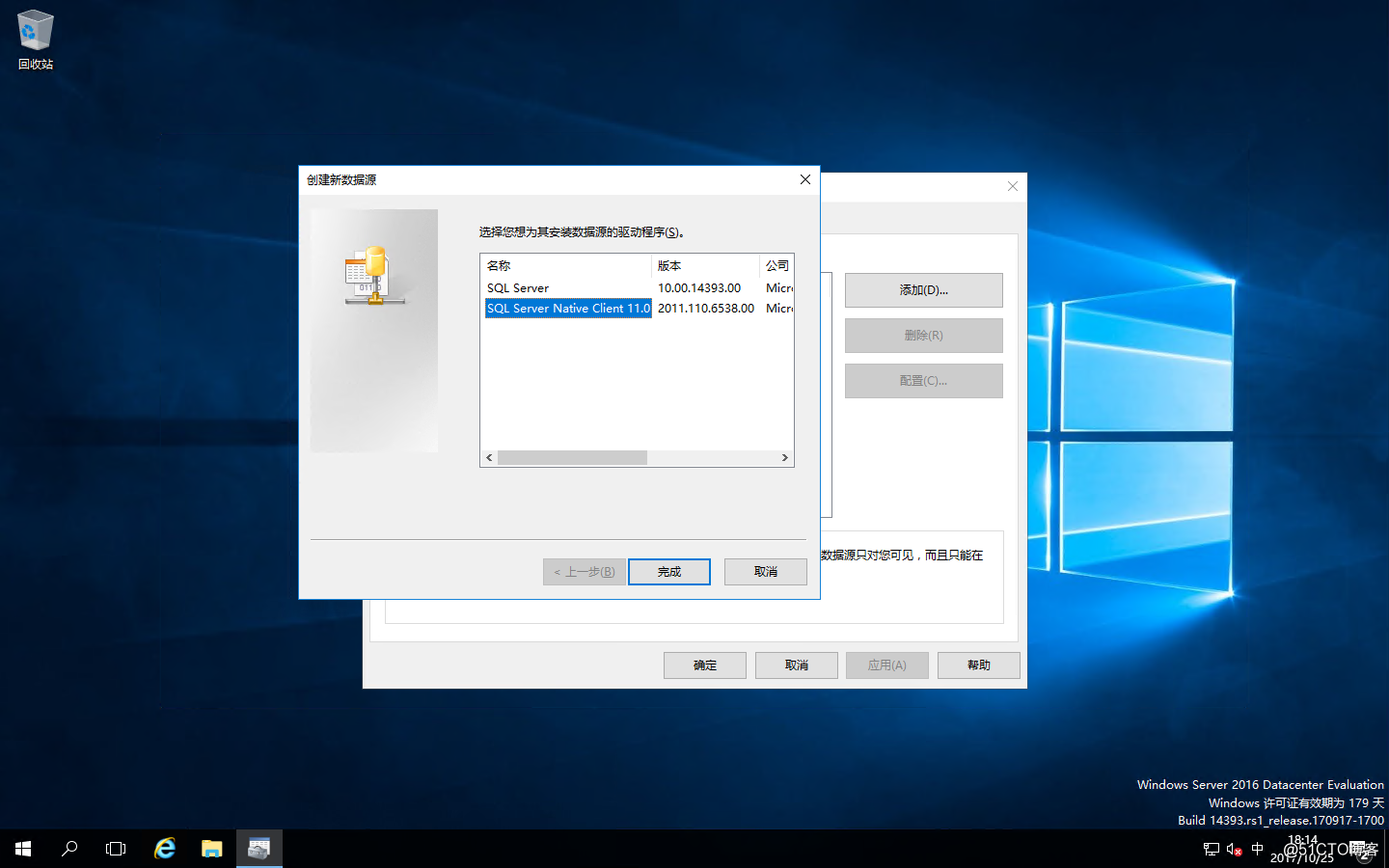
Task: Open the muted volume tray icon
Action: point(1234,849)
